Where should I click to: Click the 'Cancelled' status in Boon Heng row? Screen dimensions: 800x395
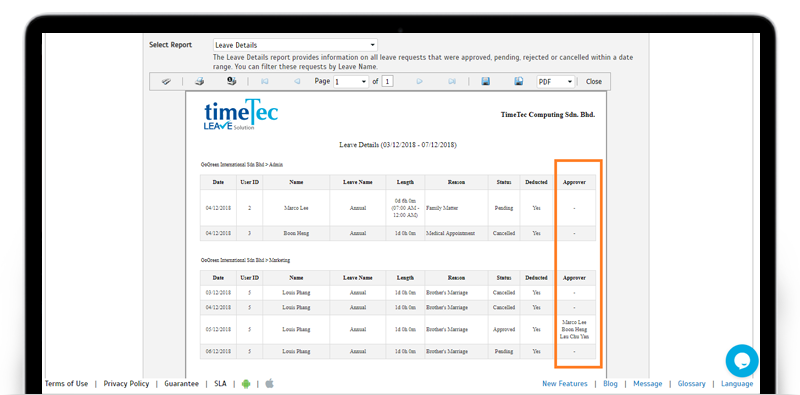504,233
